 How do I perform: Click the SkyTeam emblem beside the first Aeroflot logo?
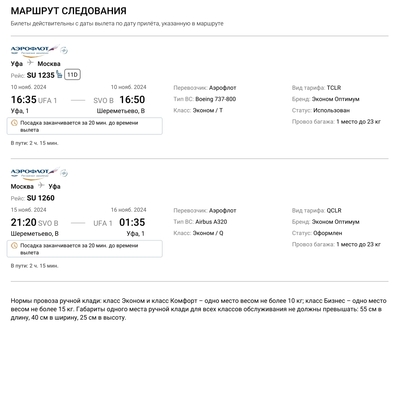[x=64, y=50]
